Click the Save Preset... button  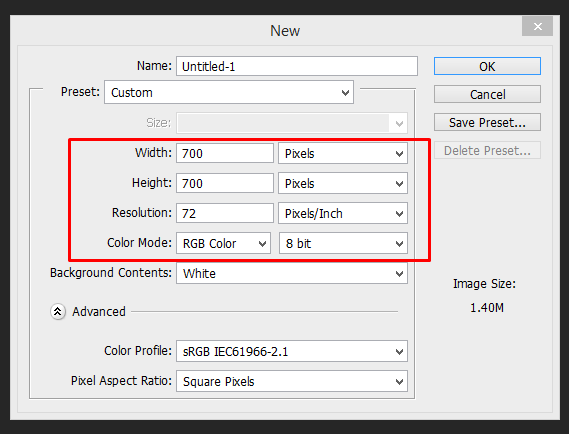pos(487,122)
